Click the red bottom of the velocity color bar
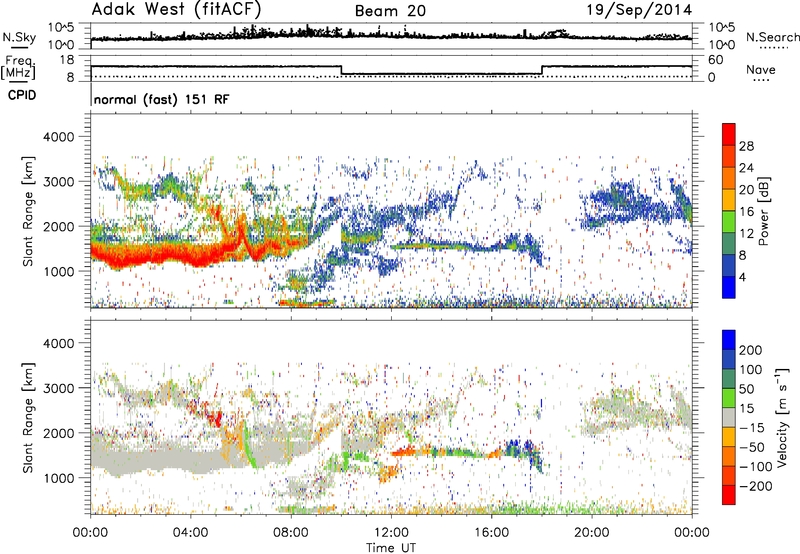Image resolution: width=800 pixels, height=554 pixels. point(729,495)
